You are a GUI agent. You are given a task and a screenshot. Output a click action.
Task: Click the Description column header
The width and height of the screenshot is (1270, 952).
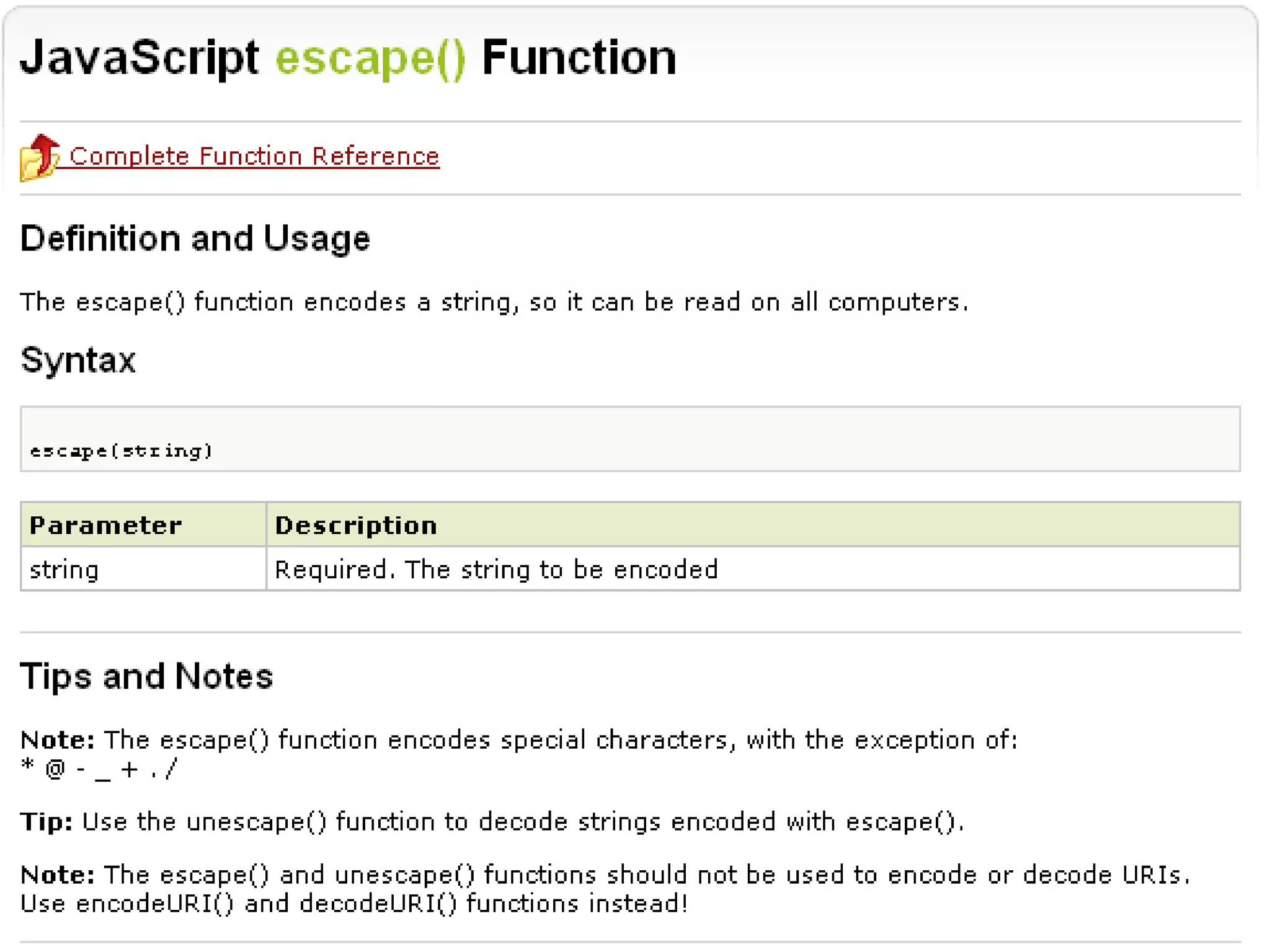coord(356,526)
